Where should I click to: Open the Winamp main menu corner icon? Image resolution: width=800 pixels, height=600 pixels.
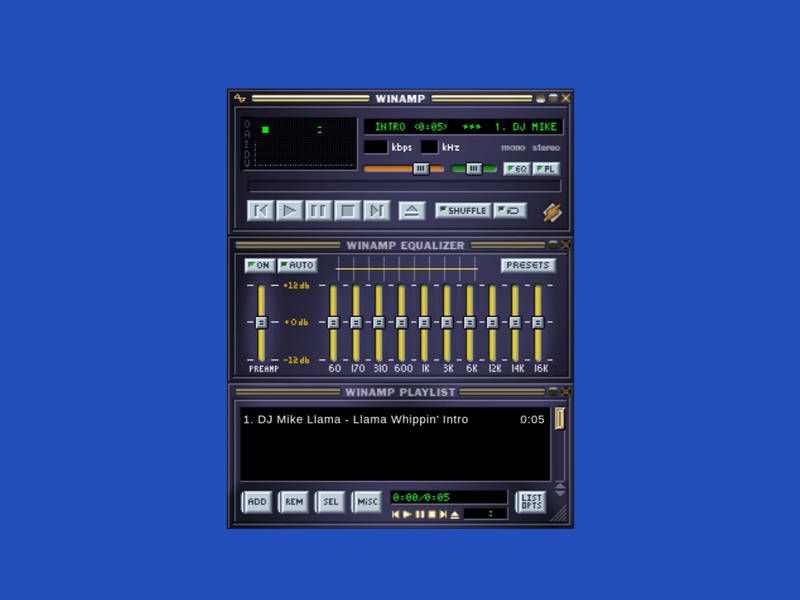[240, 98]
